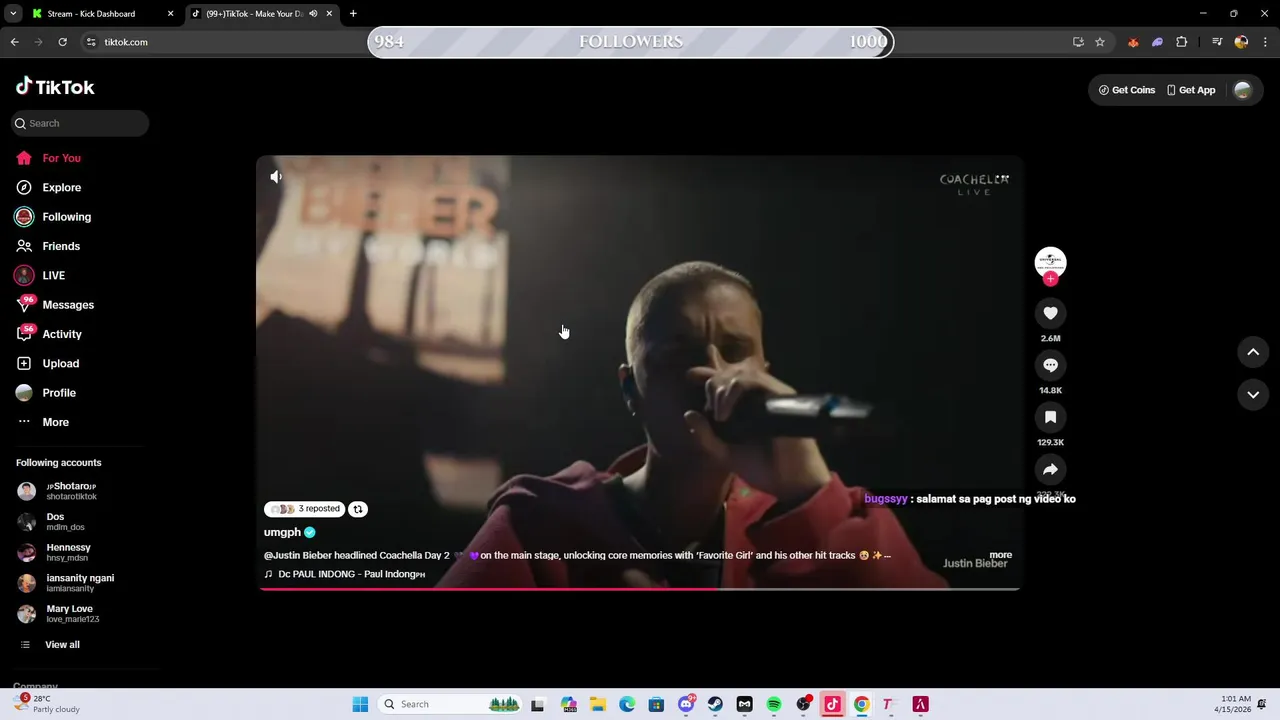Show the 3 reposted users
The image size is (1280, 720).
pos(304,509)
